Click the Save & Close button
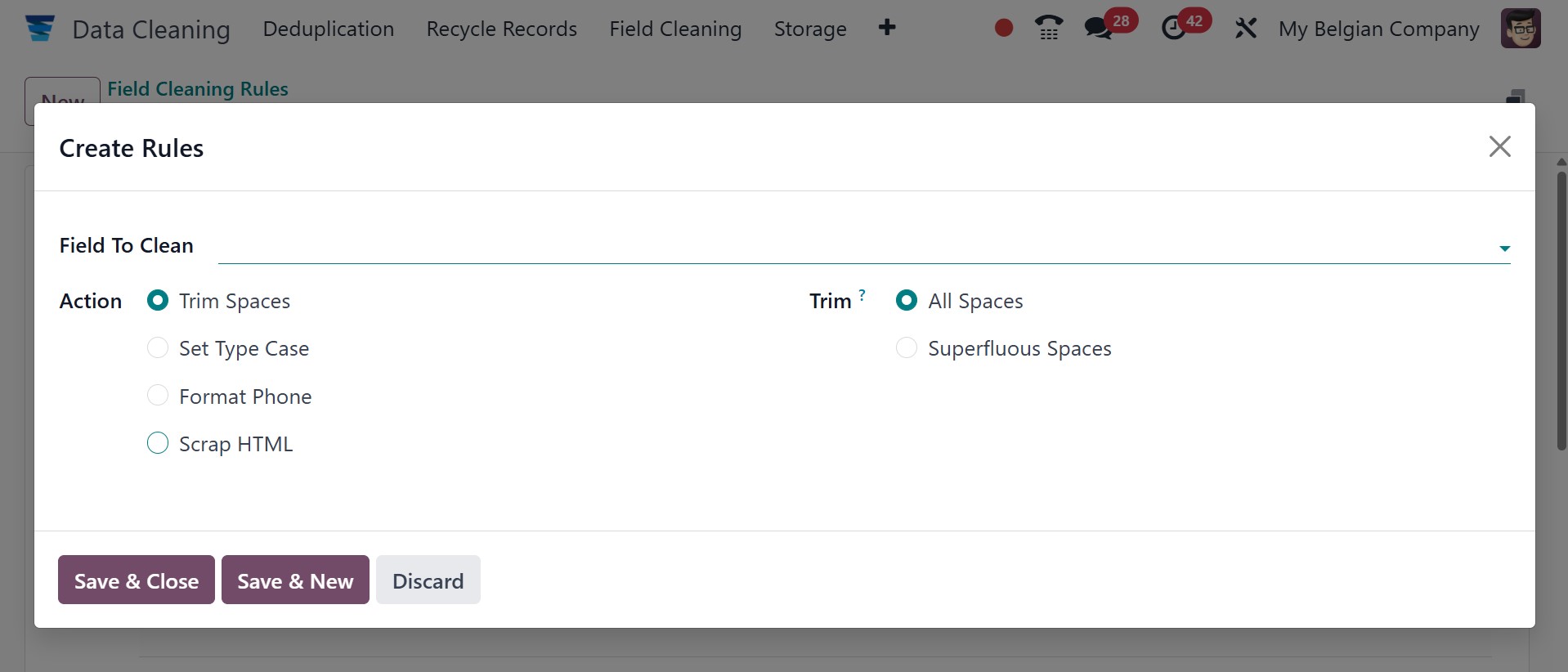The height and width of the screenshot is (672, 1568). (x=137, y=580)
